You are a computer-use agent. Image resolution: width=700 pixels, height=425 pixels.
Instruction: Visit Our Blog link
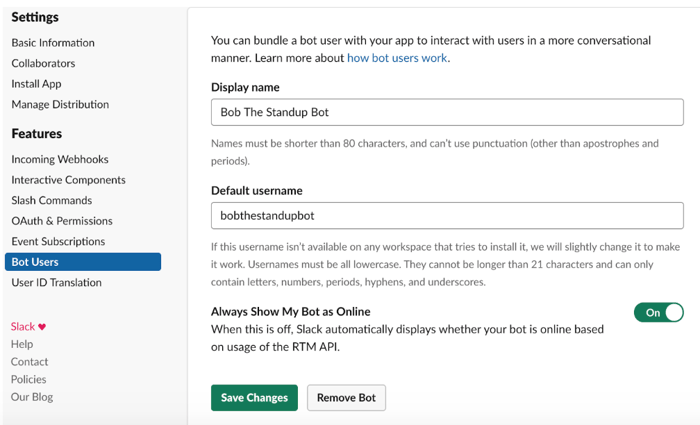(32, 397)
